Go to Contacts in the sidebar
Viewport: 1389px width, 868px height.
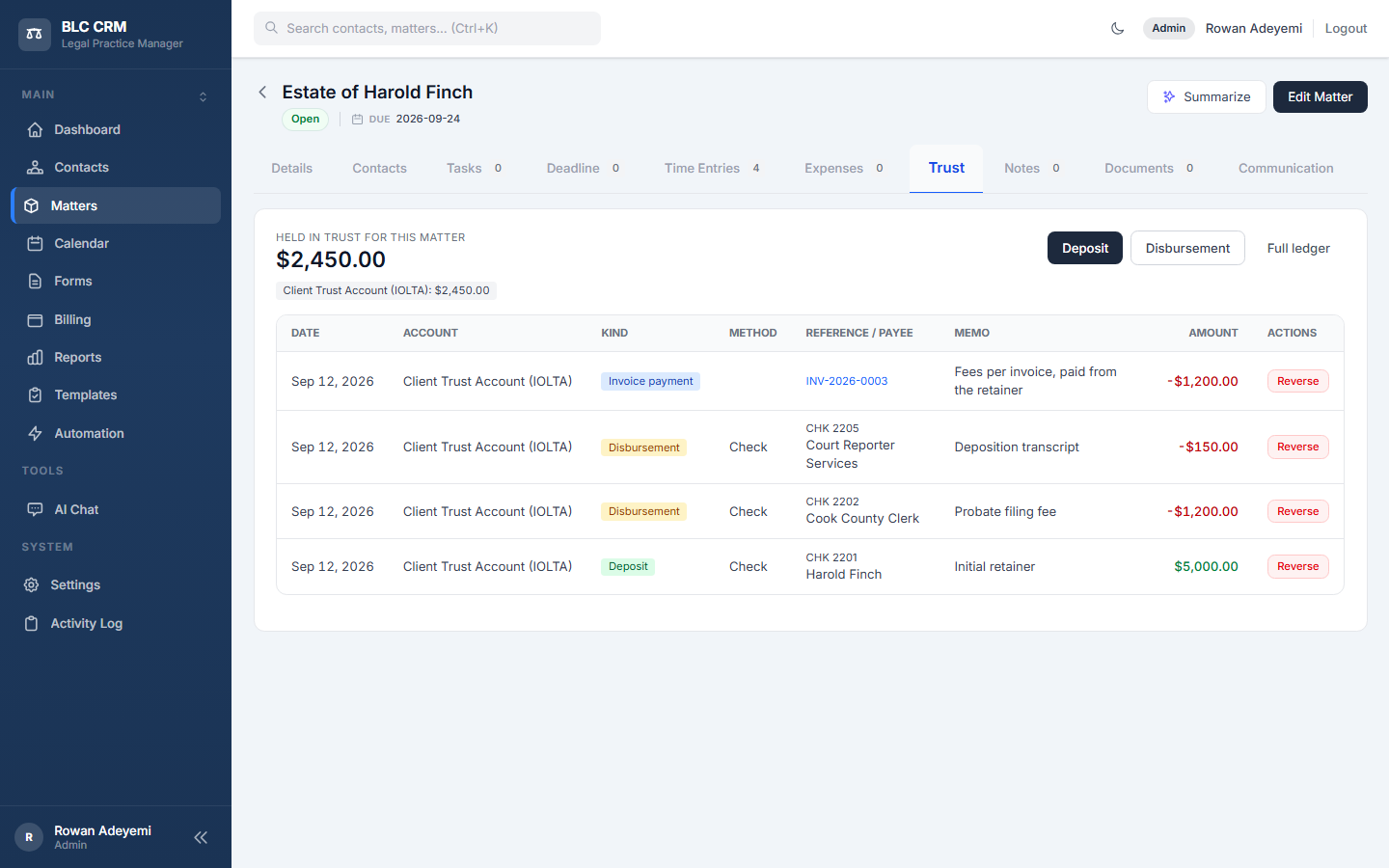point(116,167)
